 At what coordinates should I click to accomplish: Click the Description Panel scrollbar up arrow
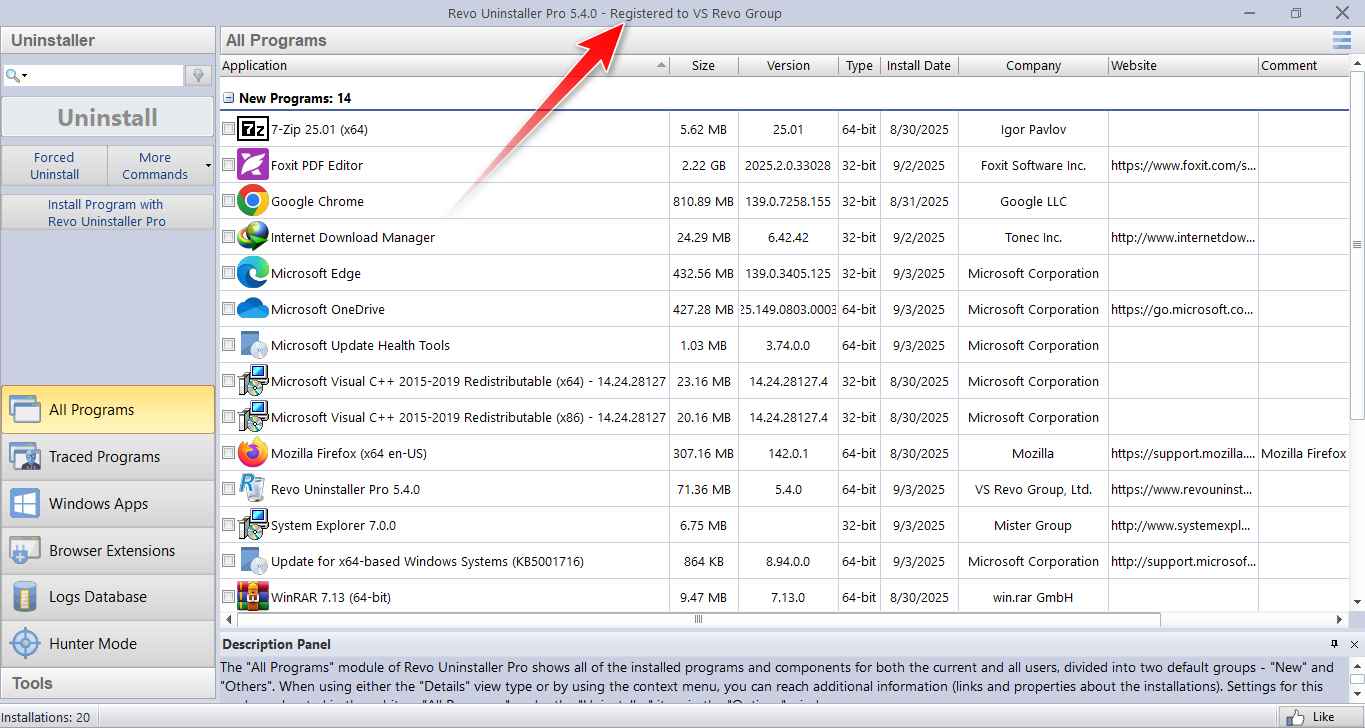click(1357, 664)
